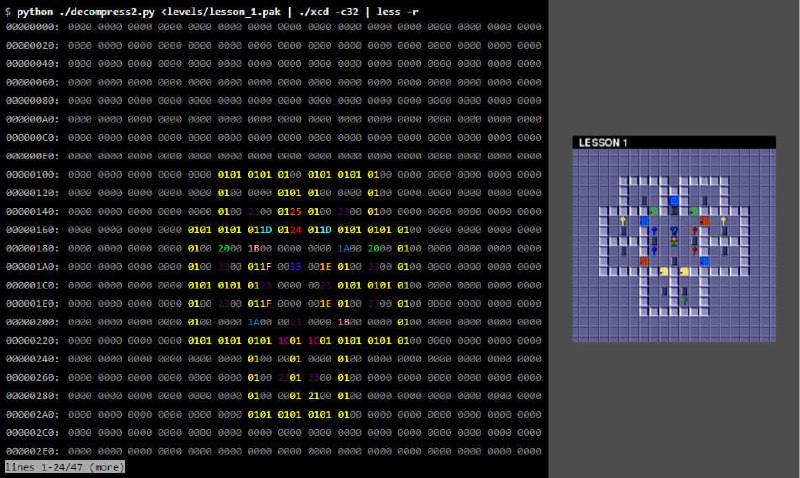This screenshot has width=800, height=478.
Task: Select the right green door tile
Action: click(694, 211)
